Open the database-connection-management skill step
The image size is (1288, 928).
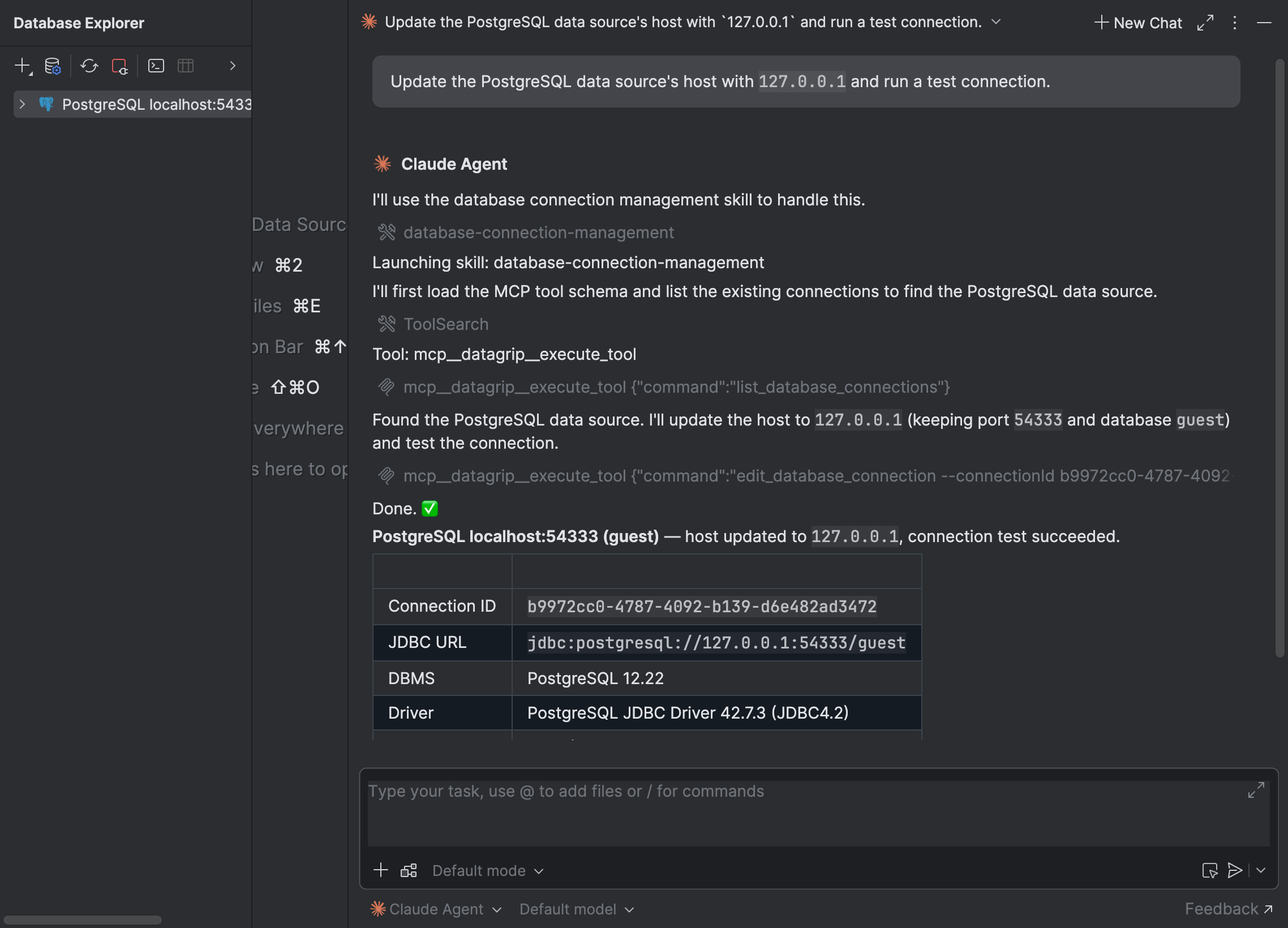point(526,233)
